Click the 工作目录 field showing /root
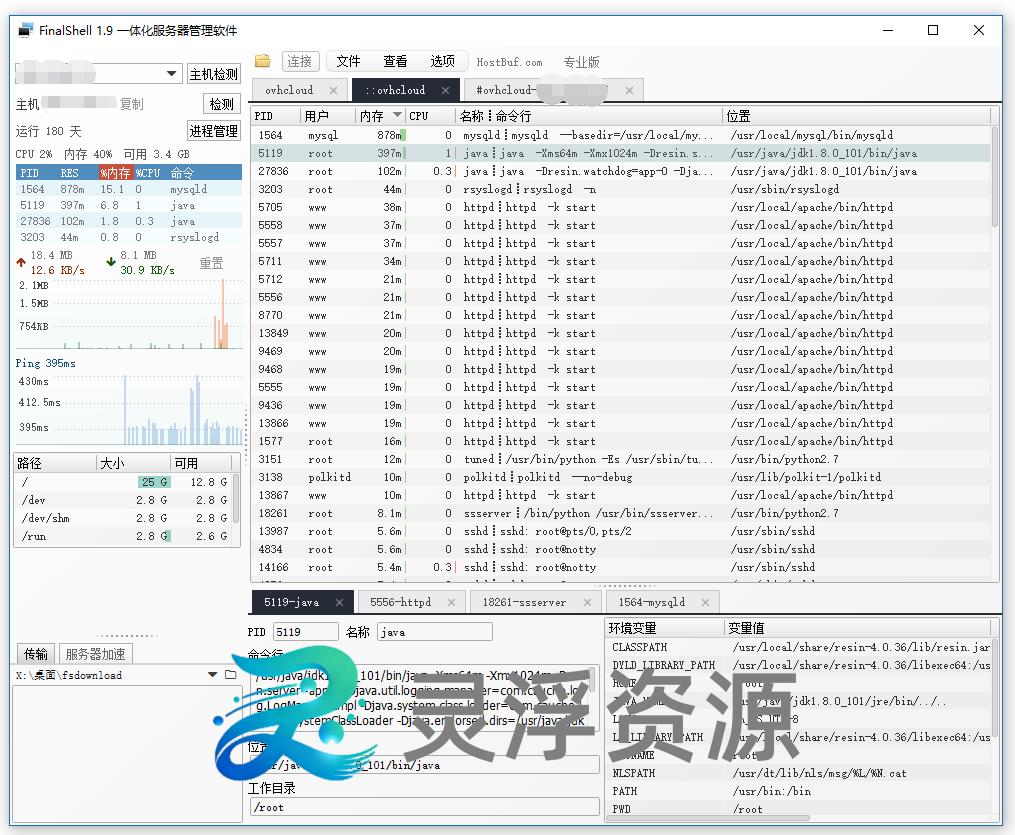1015x835 pixels. 425,807
